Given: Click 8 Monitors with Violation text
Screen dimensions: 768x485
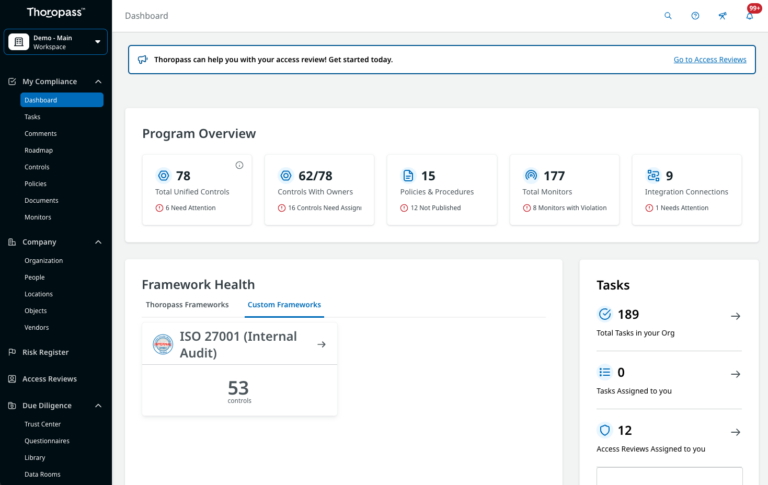Looking at the screenshot, I should (570, 208).
